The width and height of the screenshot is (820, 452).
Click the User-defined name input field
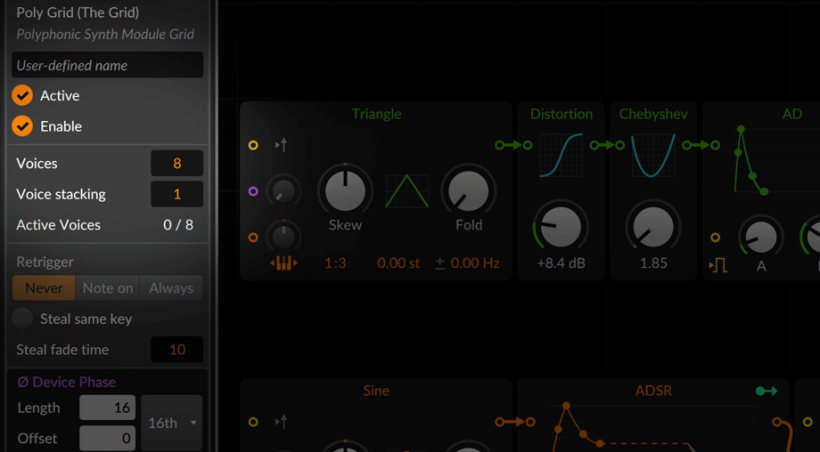click(107, 65)
